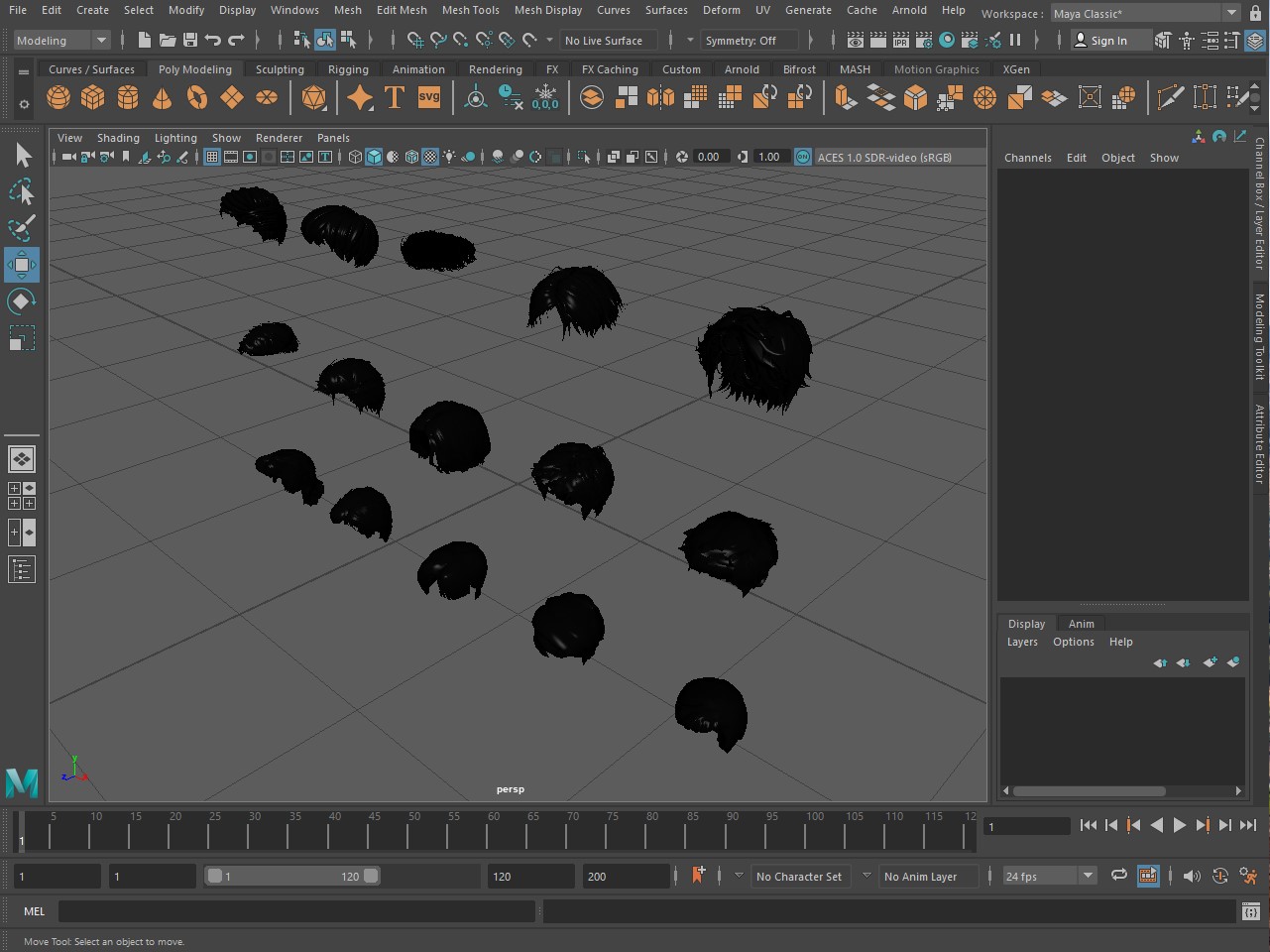Create a polygon sphere from shelf
Viewport: 1270px width, 952px height.
coord(58,97)
